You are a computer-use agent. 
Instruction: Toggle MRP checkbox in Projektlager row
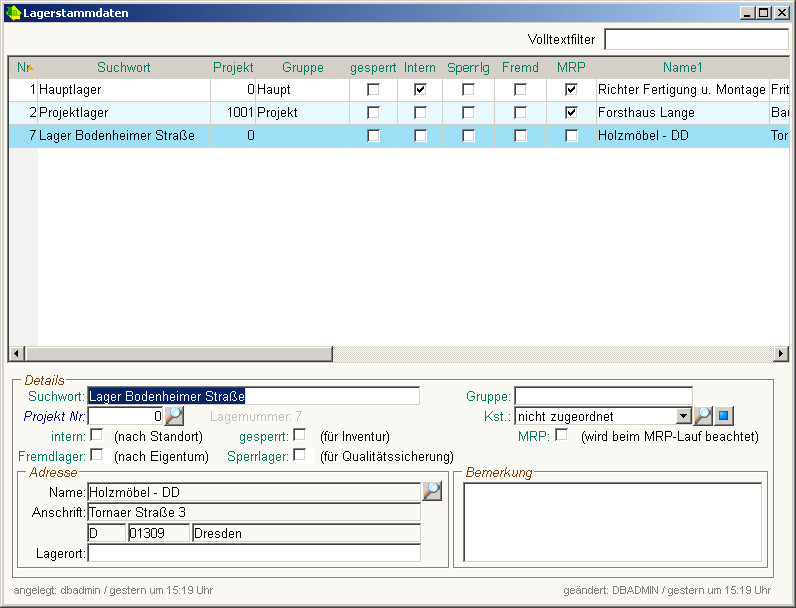571,112
